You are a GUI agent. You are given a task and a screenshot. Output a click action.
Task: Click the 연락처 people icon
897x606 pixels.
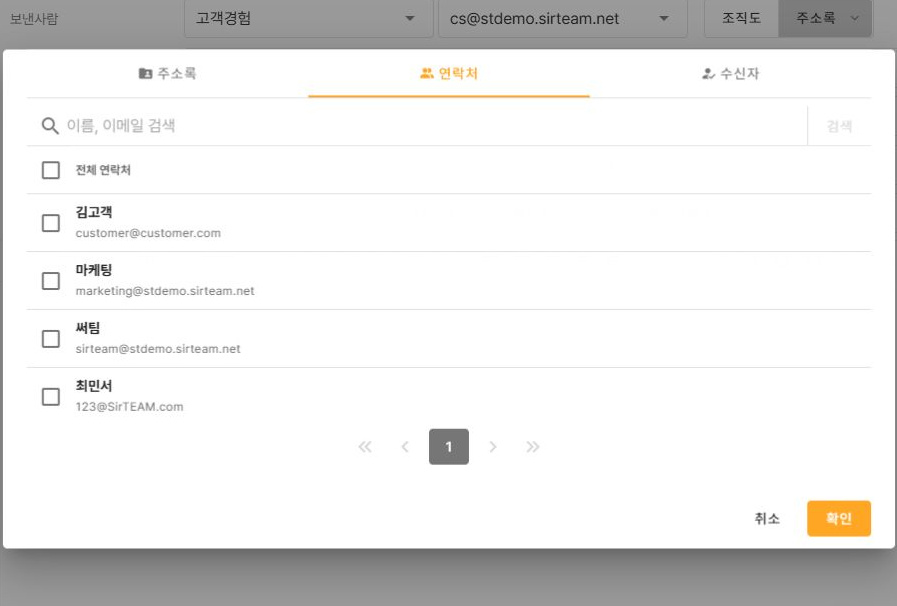(x=427, y=73)
